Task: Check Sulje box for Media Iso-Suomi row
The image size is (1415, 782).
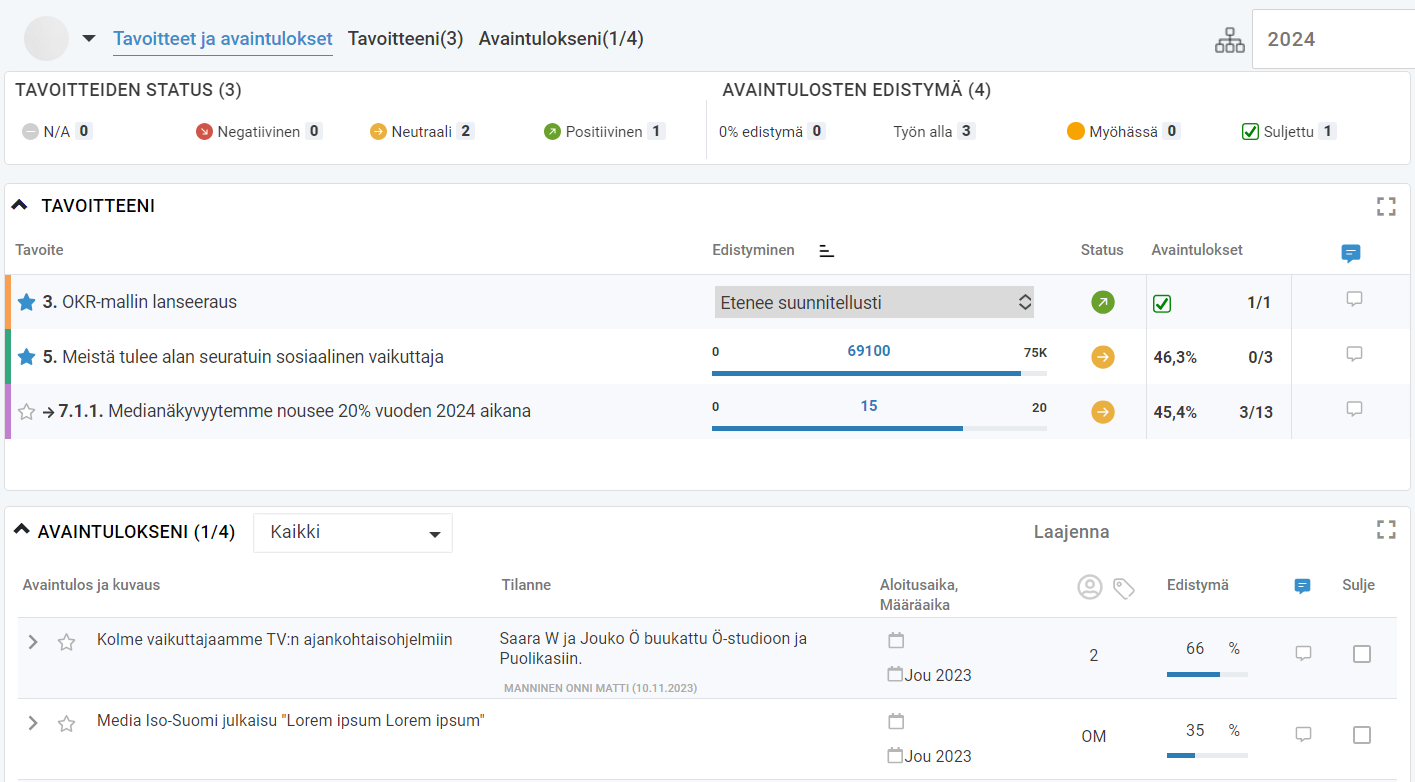Action: pos(1361,735)
